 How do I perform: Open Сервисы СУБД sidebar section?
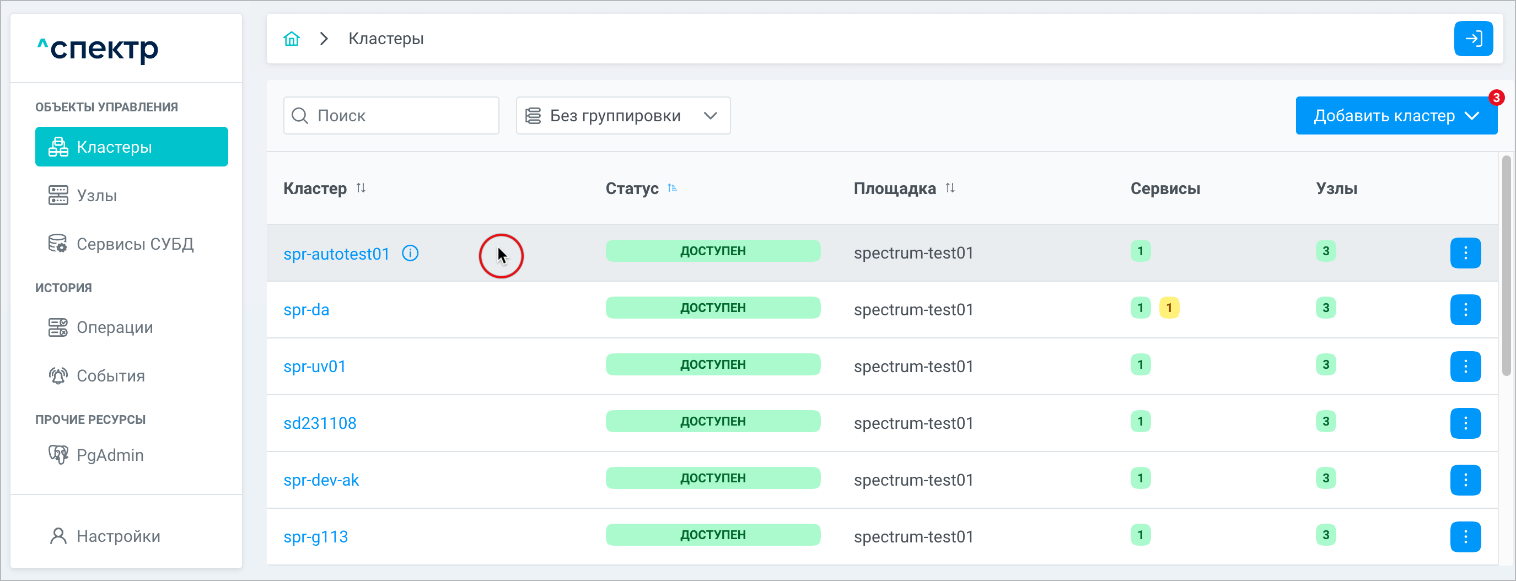pyautogui.click(x=134, y=244)
